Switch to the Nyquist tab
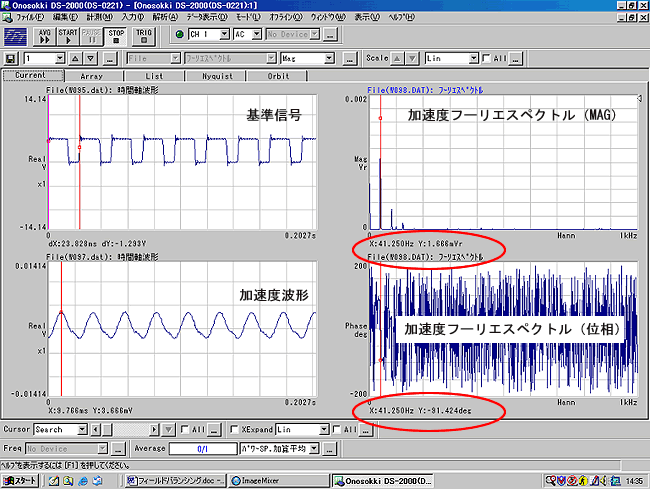 [217, 76]
